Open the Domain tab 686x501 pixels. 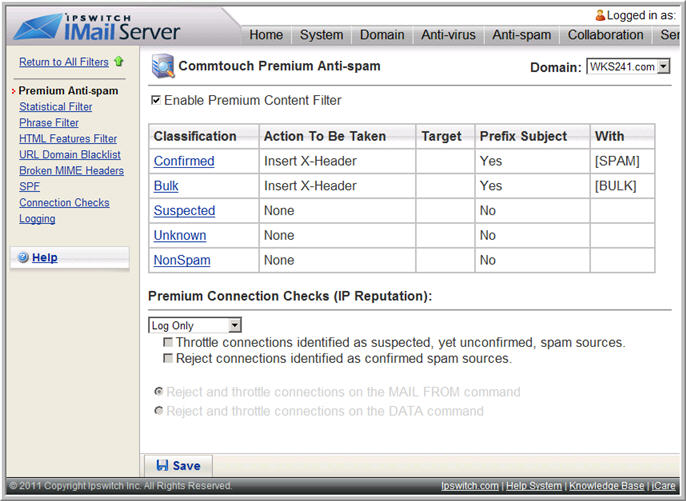pos(382,35)
